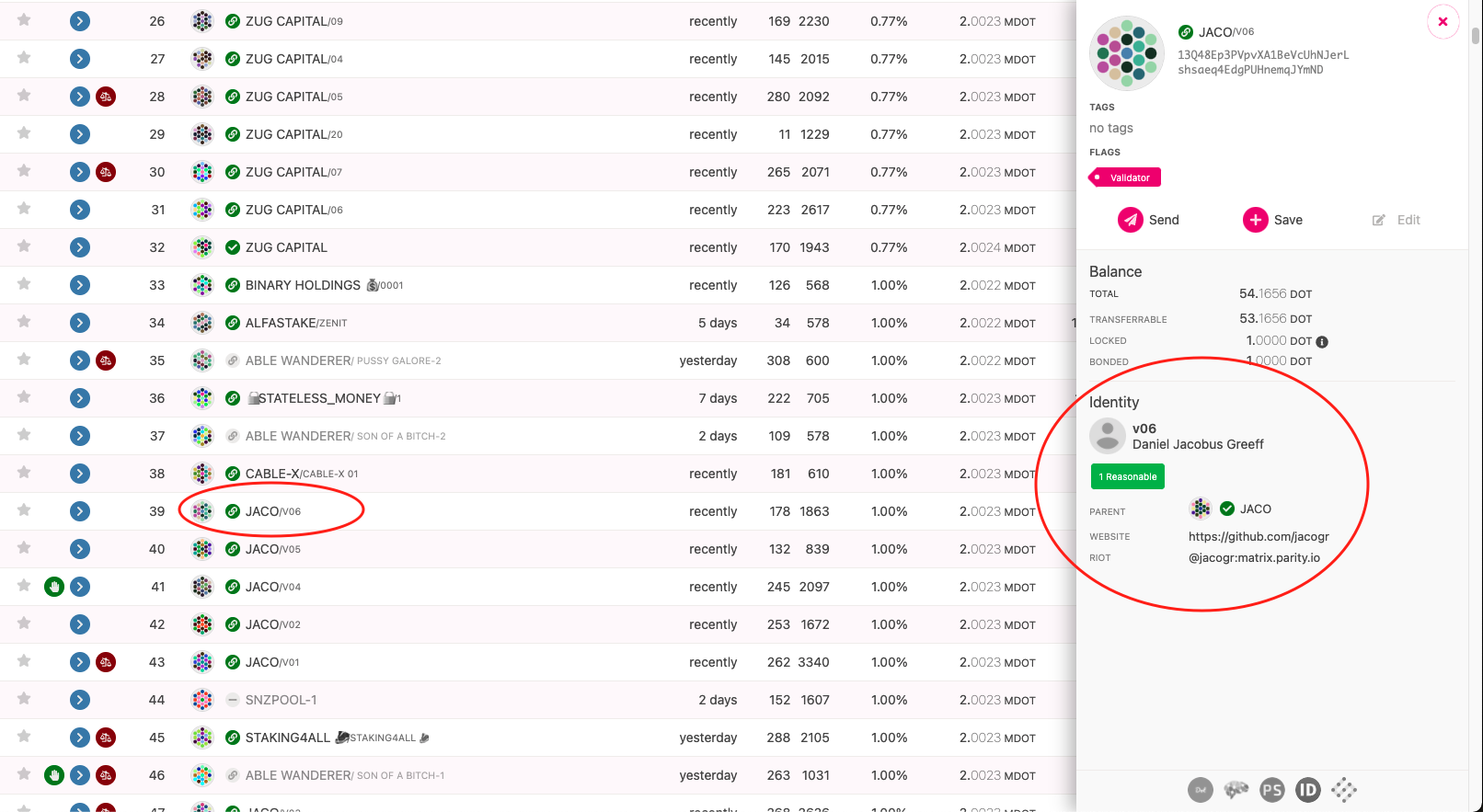
Task: Close the account sidebar with the X
Action: (x=1443, y=21)
